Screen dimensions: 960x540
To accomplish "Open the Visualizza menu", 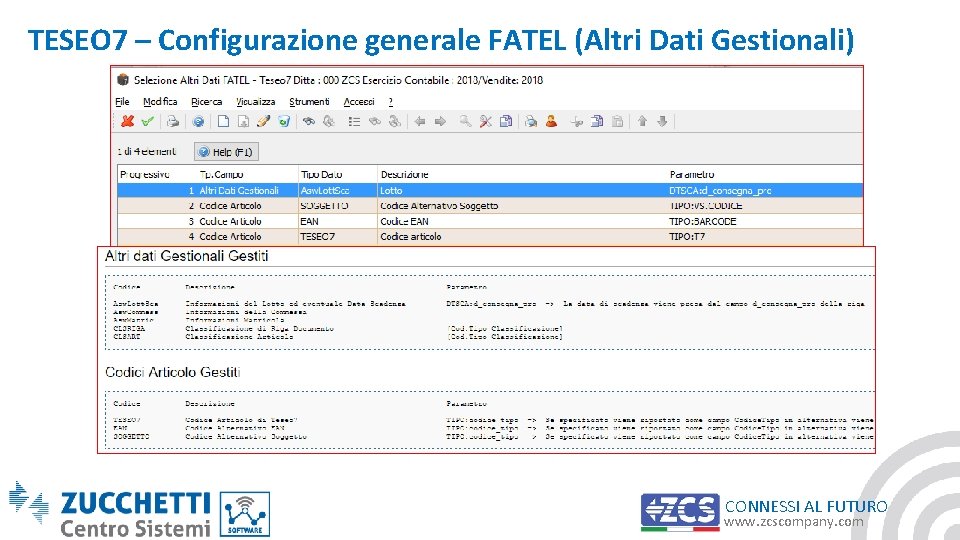I will pyautogui.click(x=255, y=102).
